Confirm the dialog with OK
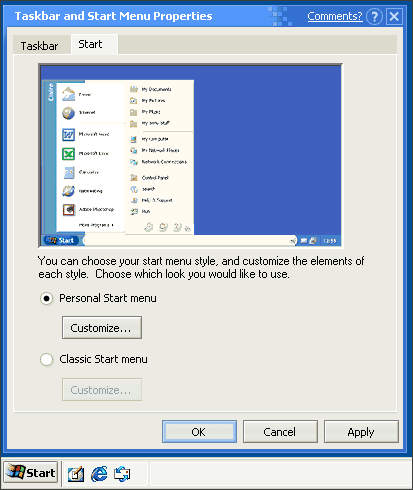This screenshot has width=413, height=490. [x=199, y=432]
